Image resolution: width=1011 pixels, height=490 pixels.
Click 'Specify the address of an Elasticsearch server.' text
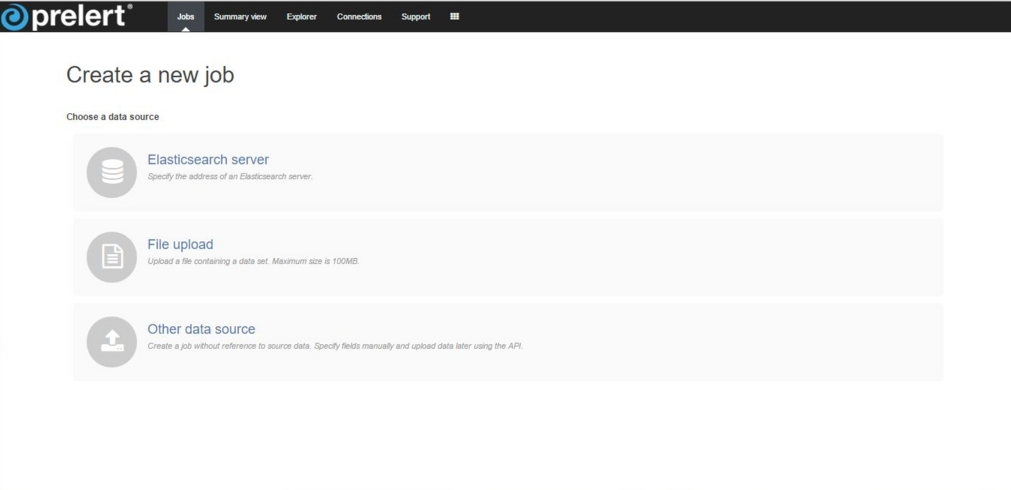coord(230,176)
